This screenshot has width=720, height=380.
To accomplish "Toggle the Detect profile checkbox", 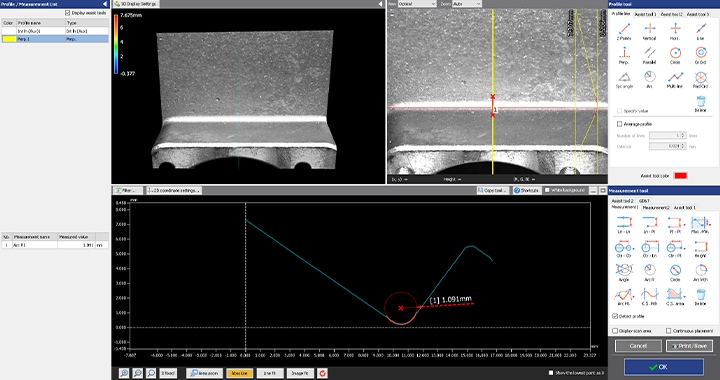I will pos(615,316).
